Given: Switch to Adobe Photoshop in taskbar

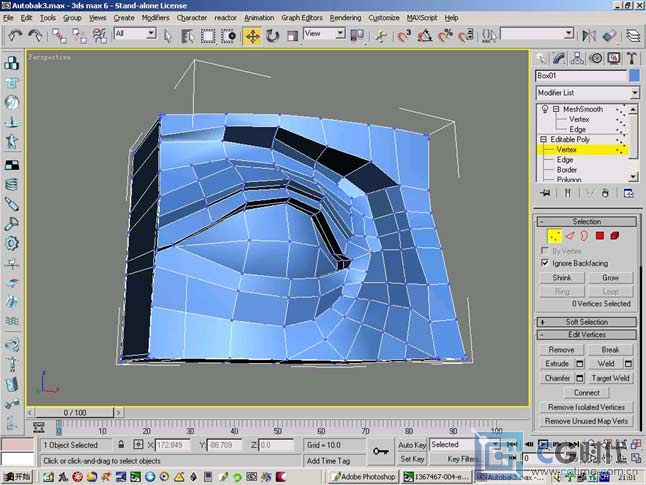Looking at the screenshot, I should [x=364, y=477].
